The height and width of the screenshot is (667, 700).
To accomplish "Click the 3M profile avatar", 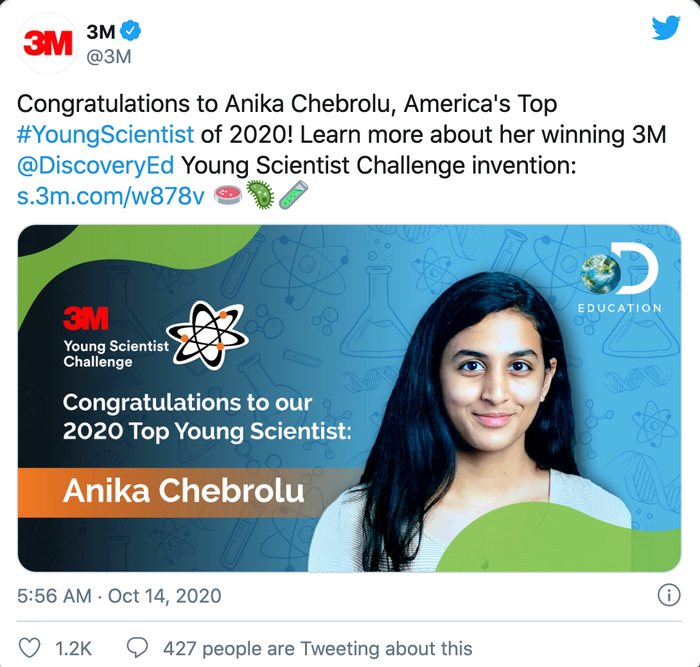I will tap(47, 42).
